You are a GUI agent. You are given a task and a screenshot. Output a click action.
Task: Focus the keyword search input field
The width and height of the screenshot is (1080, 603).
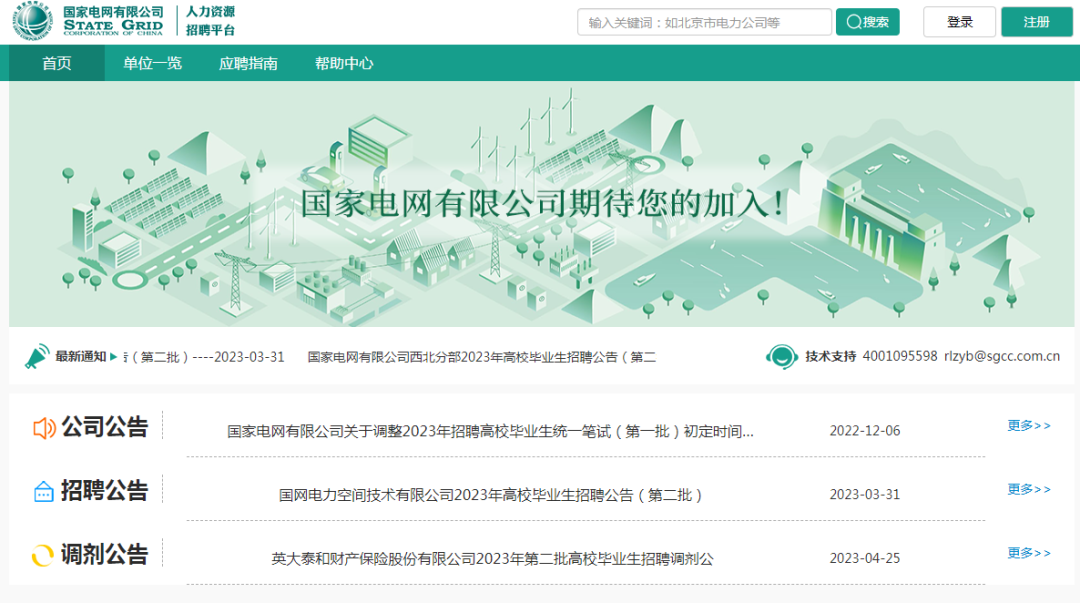pos(704,22)
